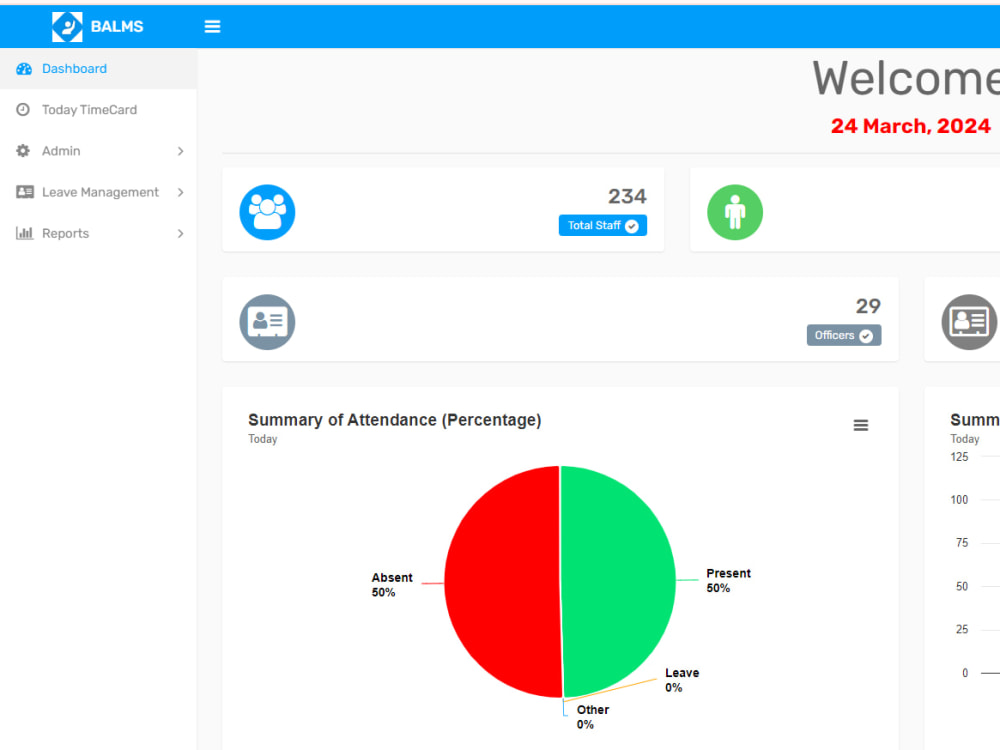Expand the Leave Management chevron
1000x750 pixels.
point(180,192)
